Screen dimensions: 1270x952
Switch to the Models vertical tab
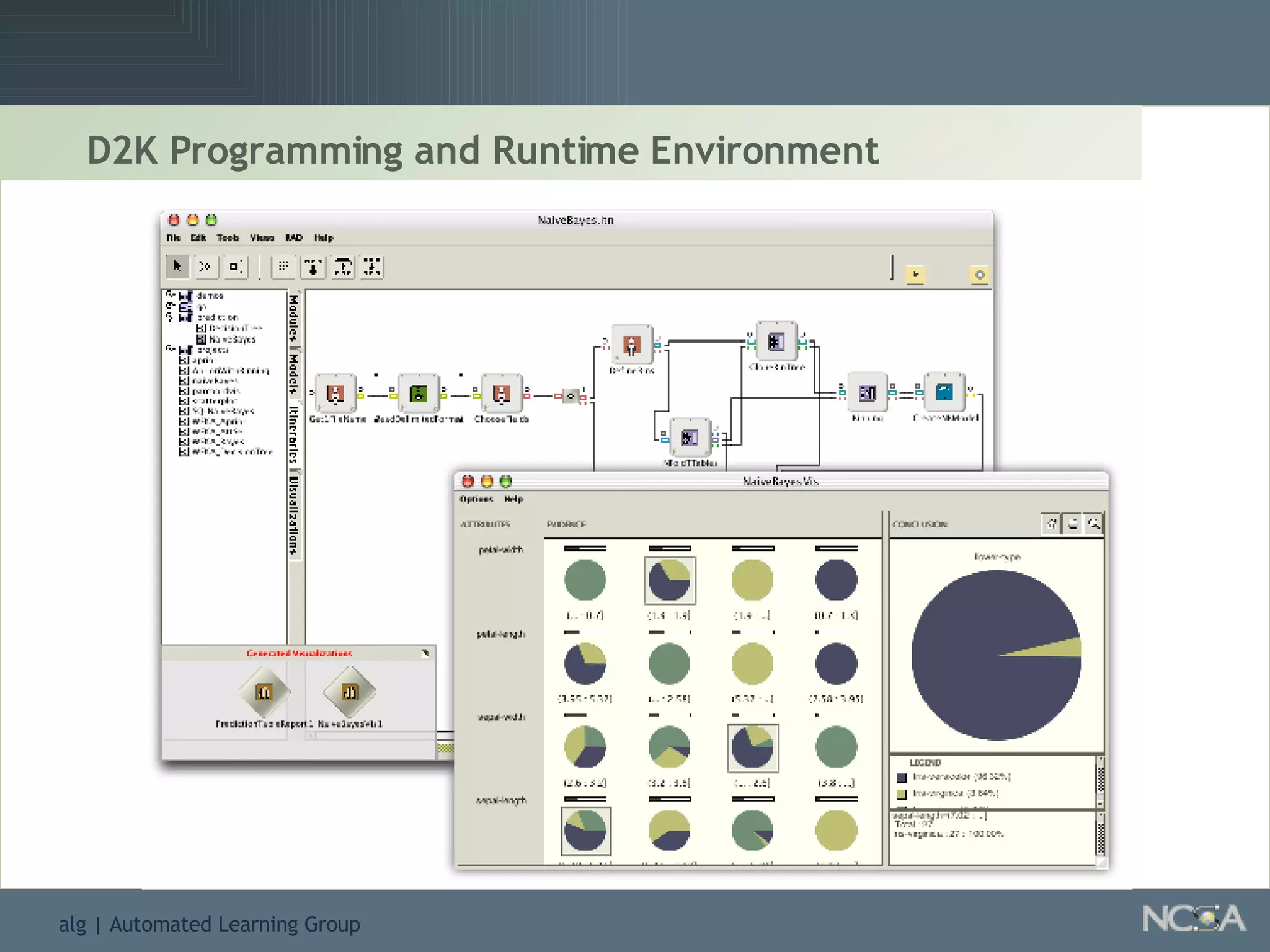tap(295, 372)
